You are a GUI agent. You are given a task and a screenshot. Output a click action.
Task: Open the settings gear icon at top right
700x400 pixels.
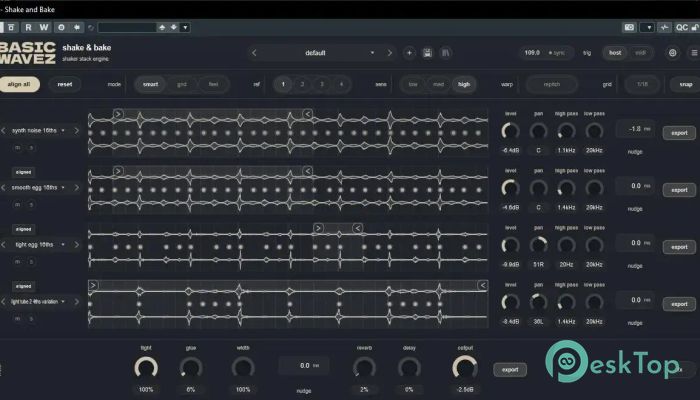point(673,53)
